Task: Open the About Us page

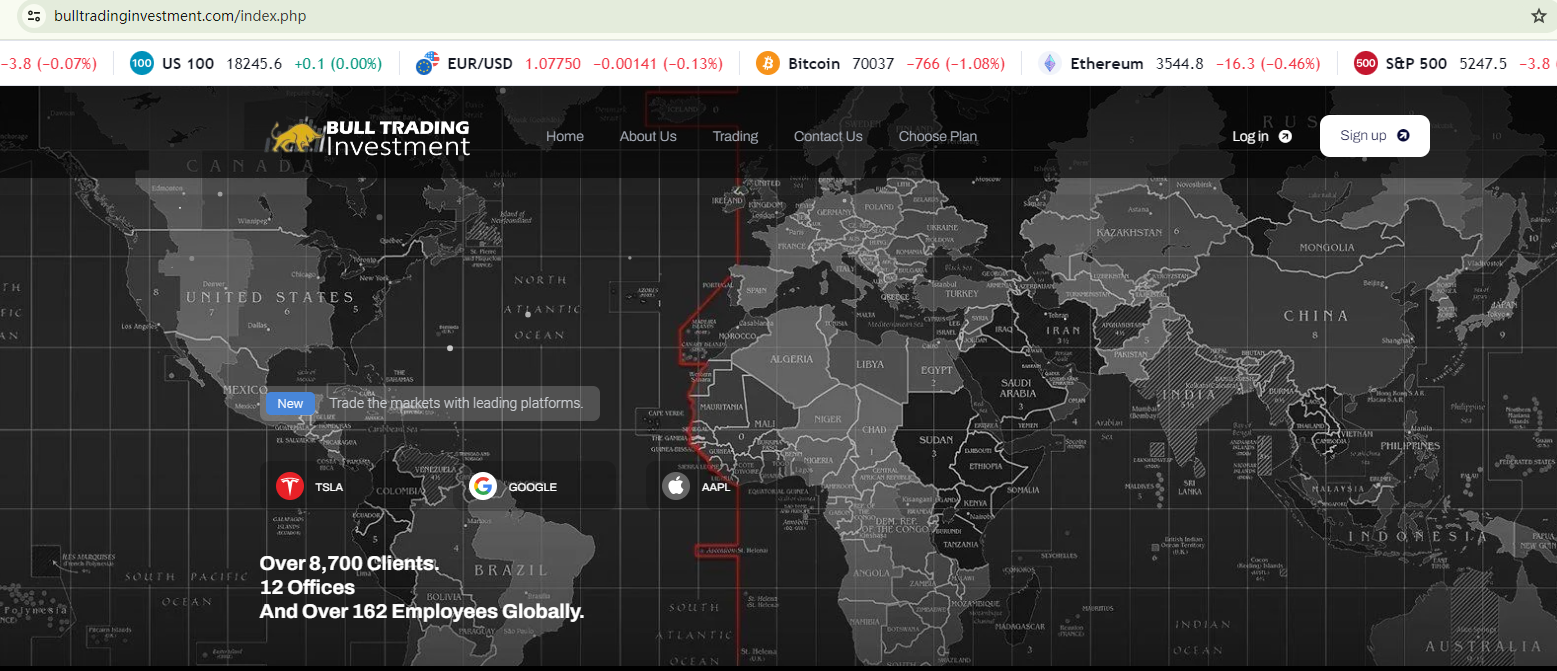Action: pyautogui.click(x=648, y=136)
